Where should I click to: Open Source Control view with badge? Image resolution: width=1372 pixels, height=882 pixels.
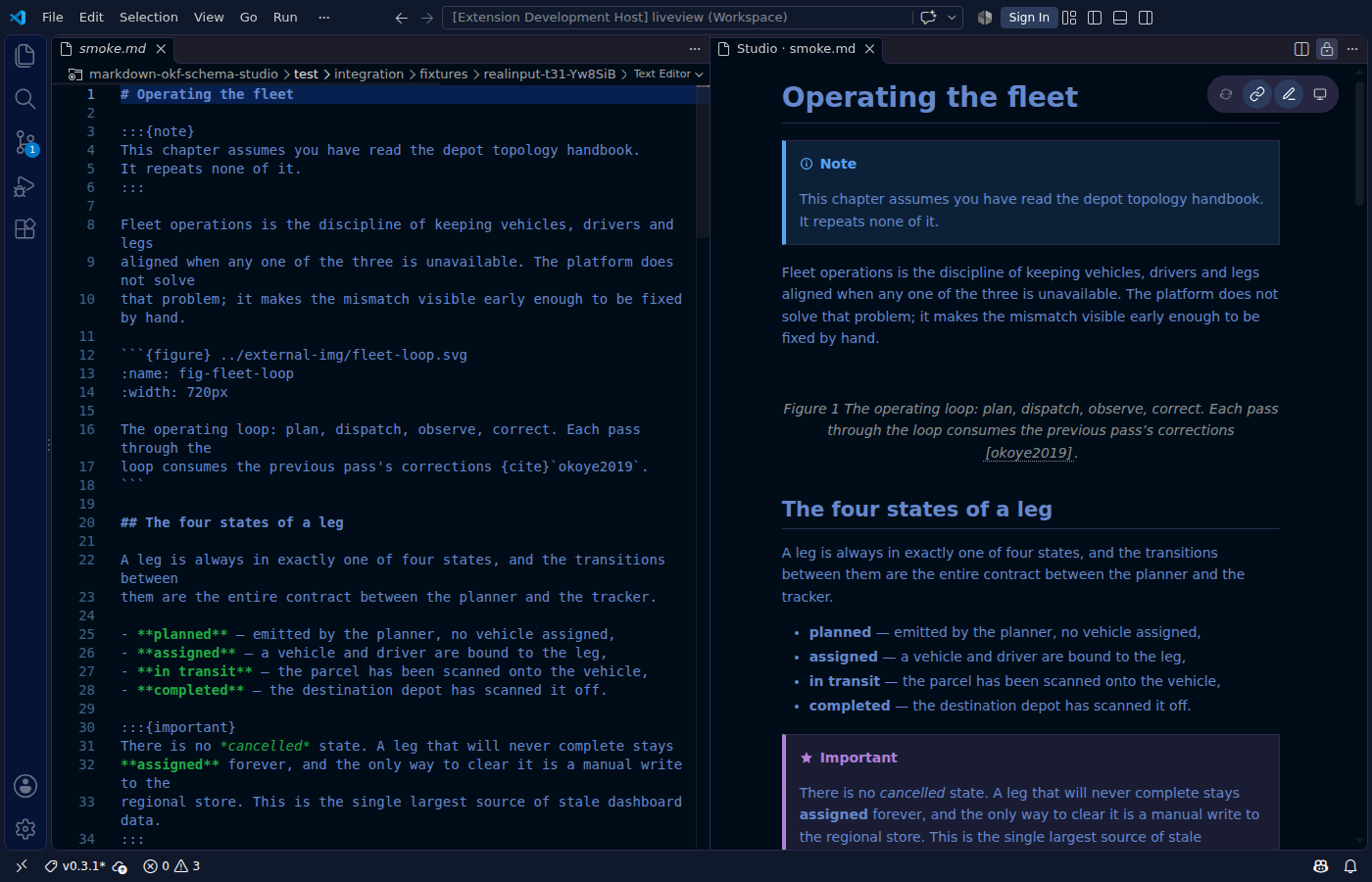(x=25, y=143)
